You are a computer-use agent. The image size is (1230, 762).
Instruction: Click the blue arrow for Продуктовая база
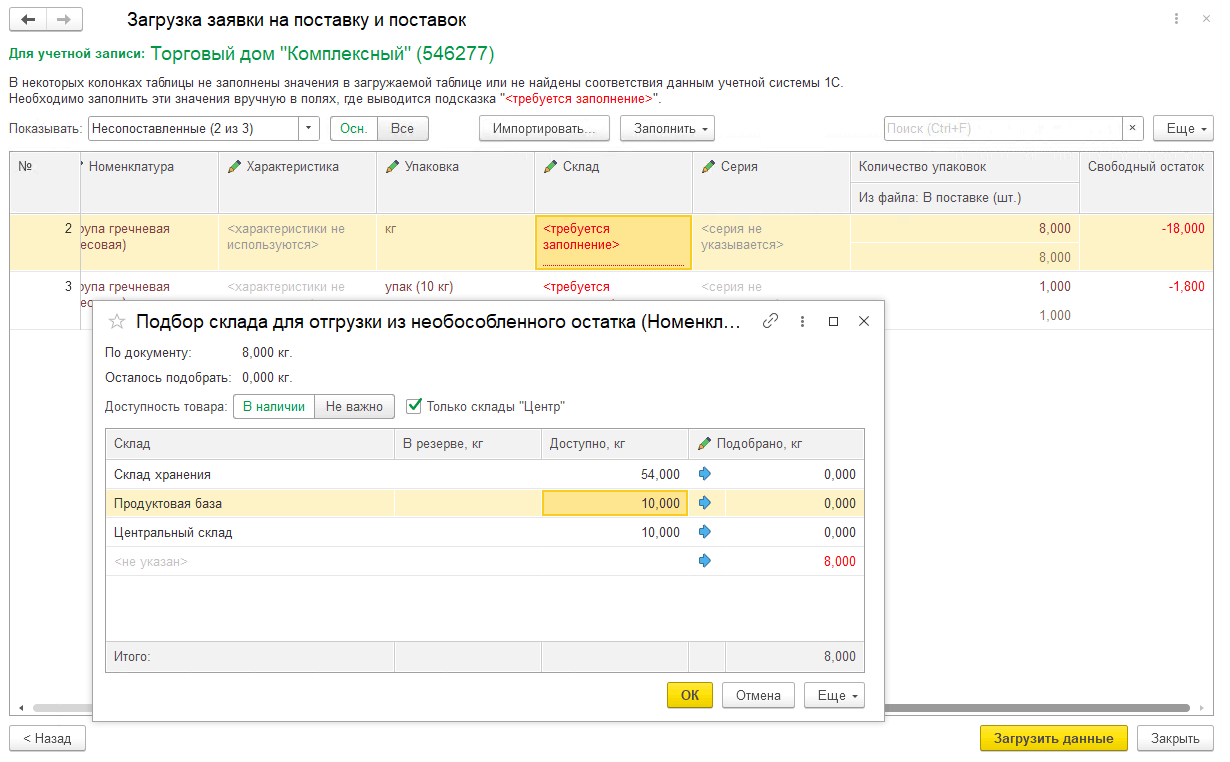pyautogui.click(x=705, y=503)
